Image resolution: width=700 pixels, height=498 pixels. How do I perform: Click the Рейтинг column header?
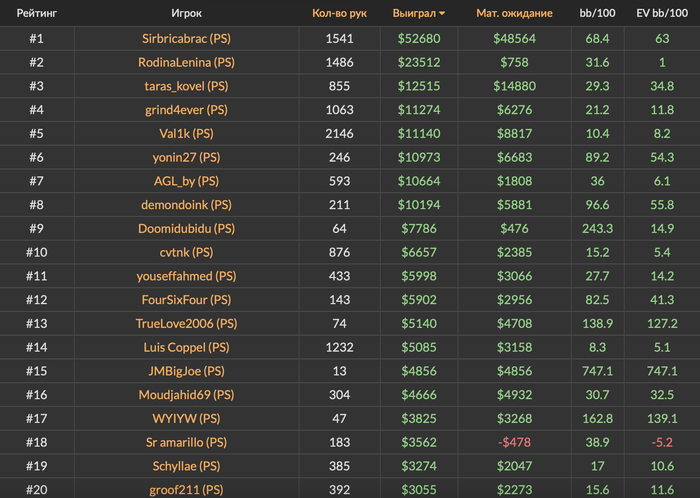tap(36, 14)
